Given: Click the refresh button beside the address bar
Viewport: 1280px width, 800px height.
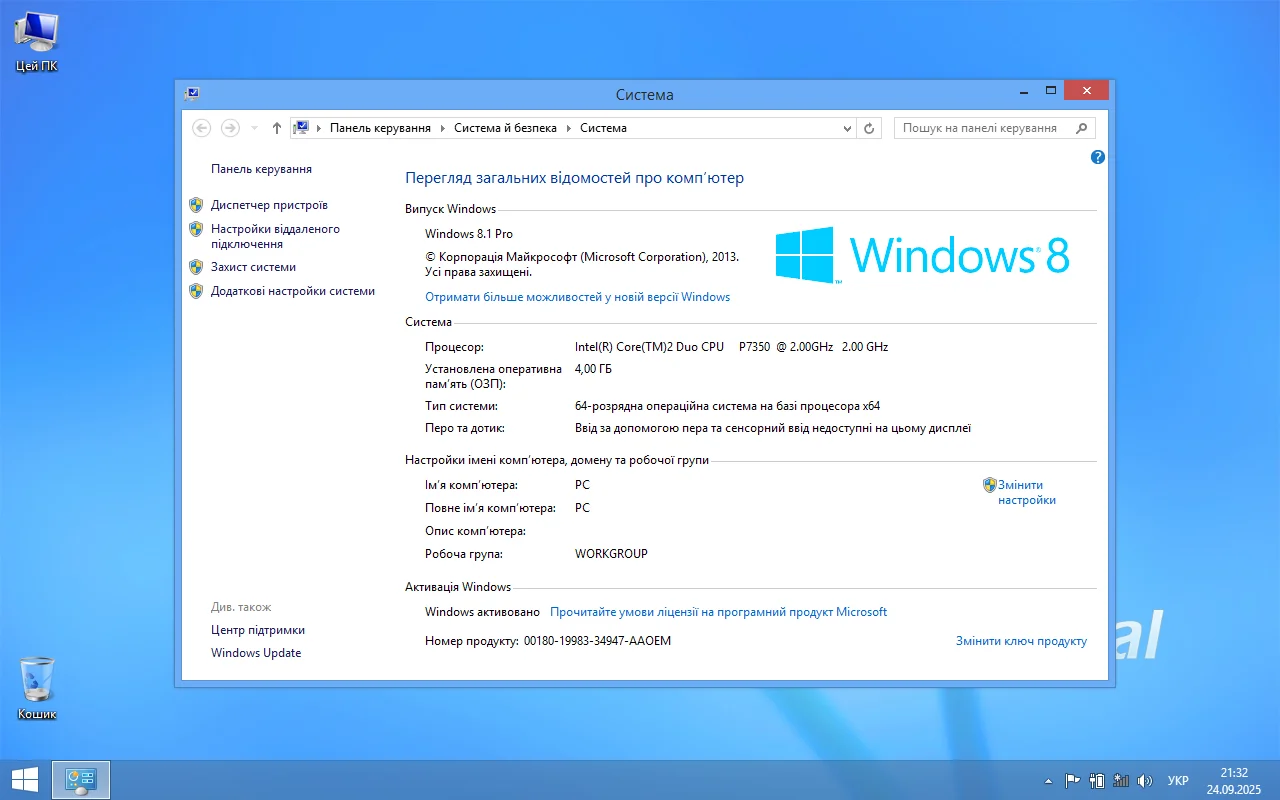Looking at the screenshot, I should tap(869, 128).
